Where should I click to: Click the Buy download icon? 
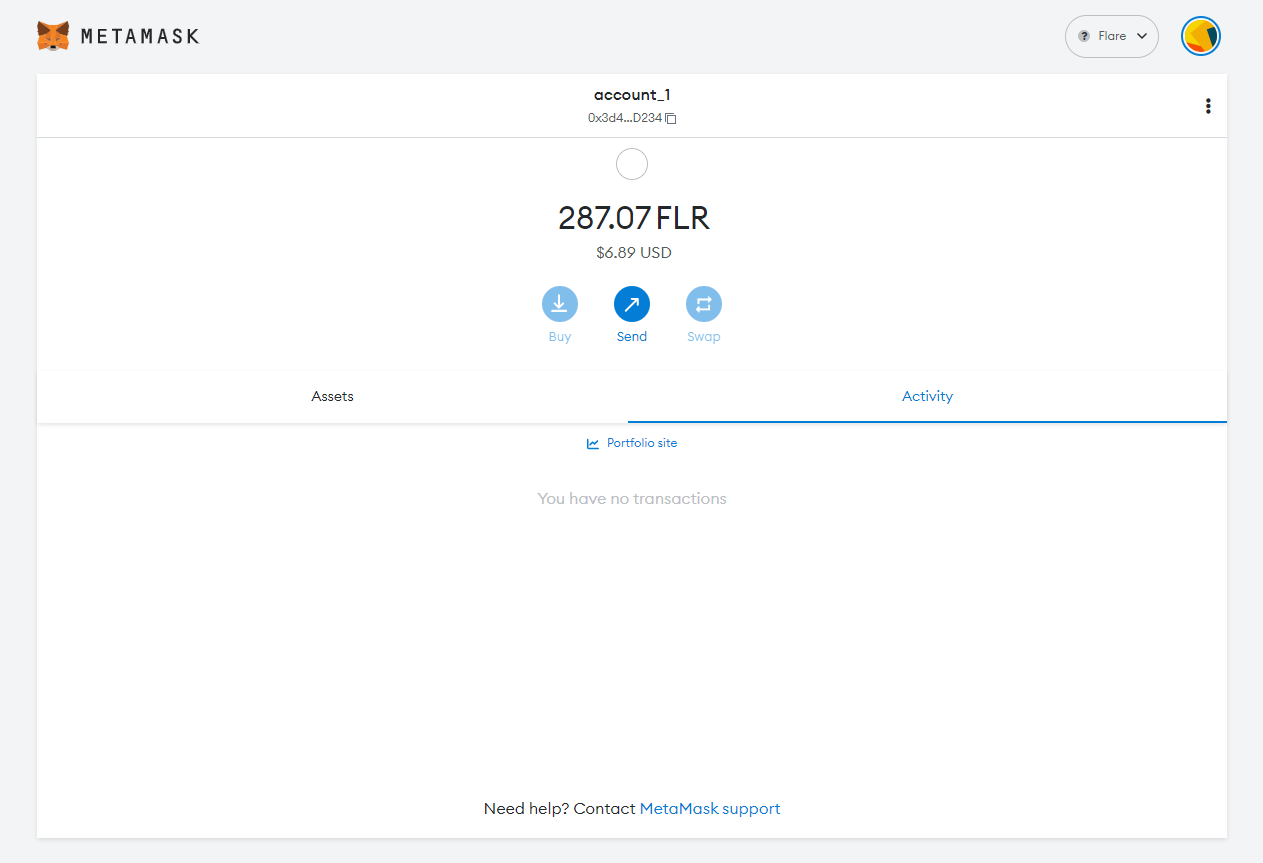tap(560, 304)
